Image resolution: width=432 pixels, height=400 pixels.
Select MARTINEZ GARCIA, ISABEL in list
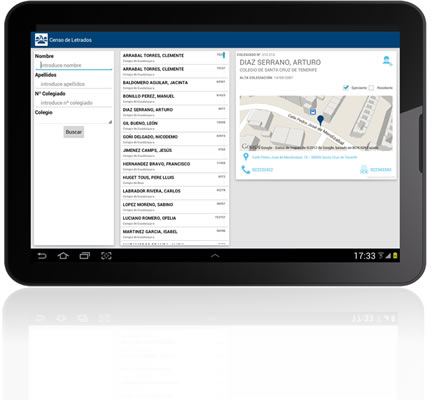pyautogui.click(x=174, y=234)
